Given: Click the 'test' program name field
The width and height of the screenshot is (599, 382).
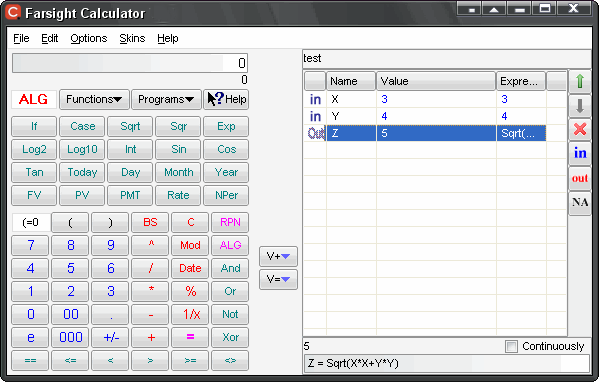Looking at the screenshot, I should 446,58.
